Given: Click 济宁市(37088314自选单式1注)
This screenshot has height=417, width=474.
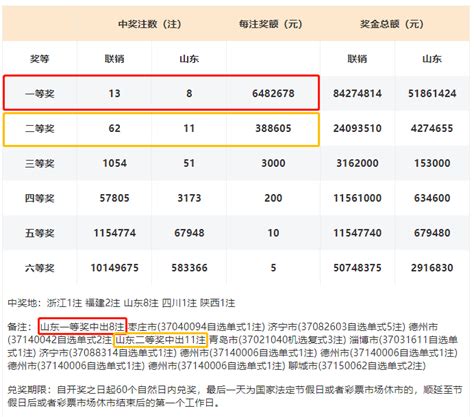Looking at the screenshot, I should [108, 353].
